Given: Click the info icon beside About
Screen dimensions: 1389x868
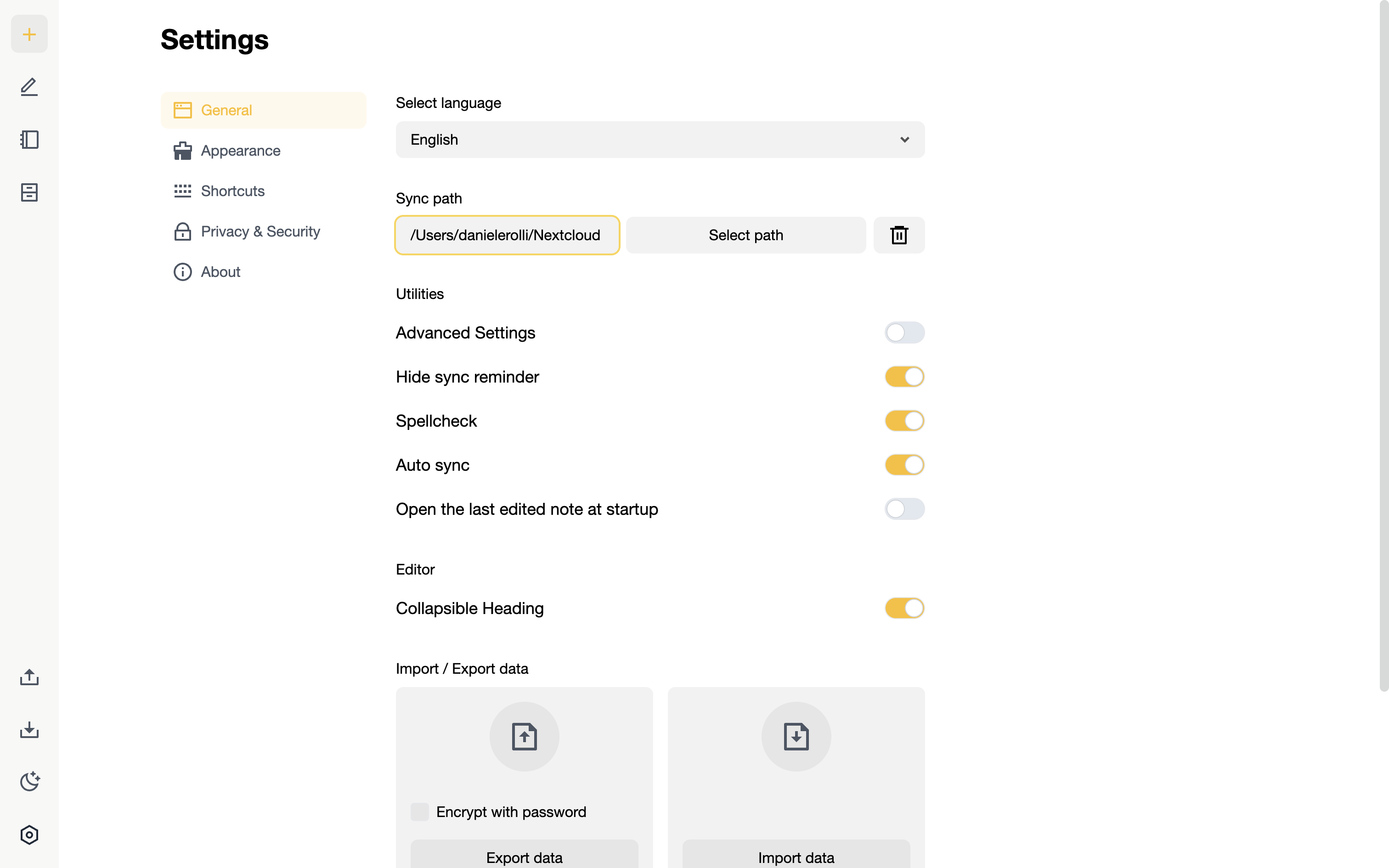Looking at the screenshot, I should tap(182, 271).
